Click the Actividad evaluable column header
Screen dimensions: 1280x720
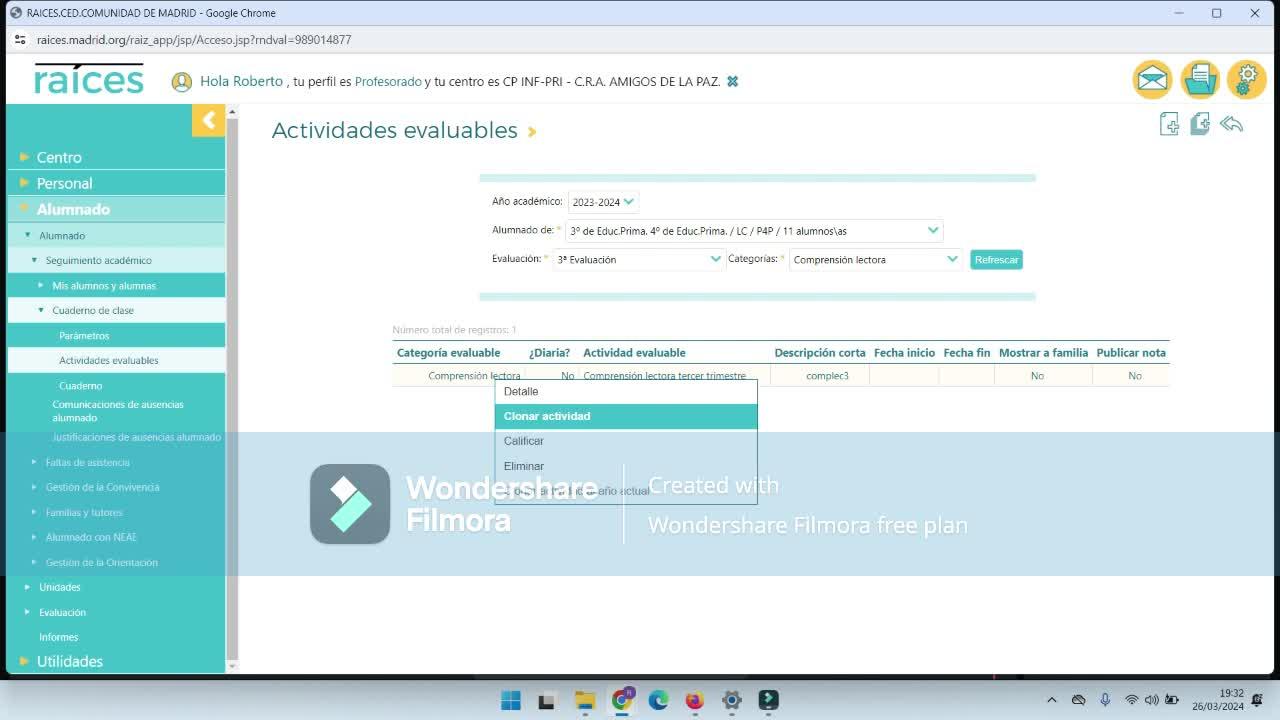pos(634,353)
